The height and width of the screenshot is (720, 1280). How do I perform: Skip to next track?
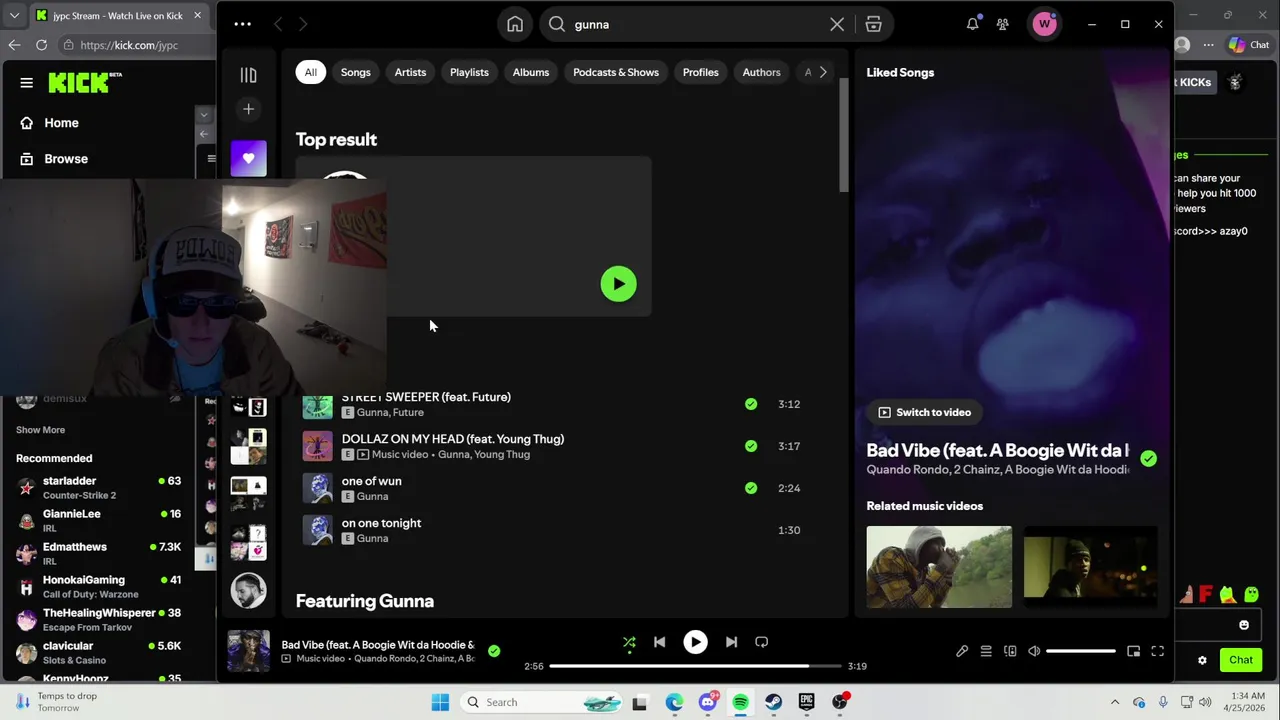[x=731, y=642]
